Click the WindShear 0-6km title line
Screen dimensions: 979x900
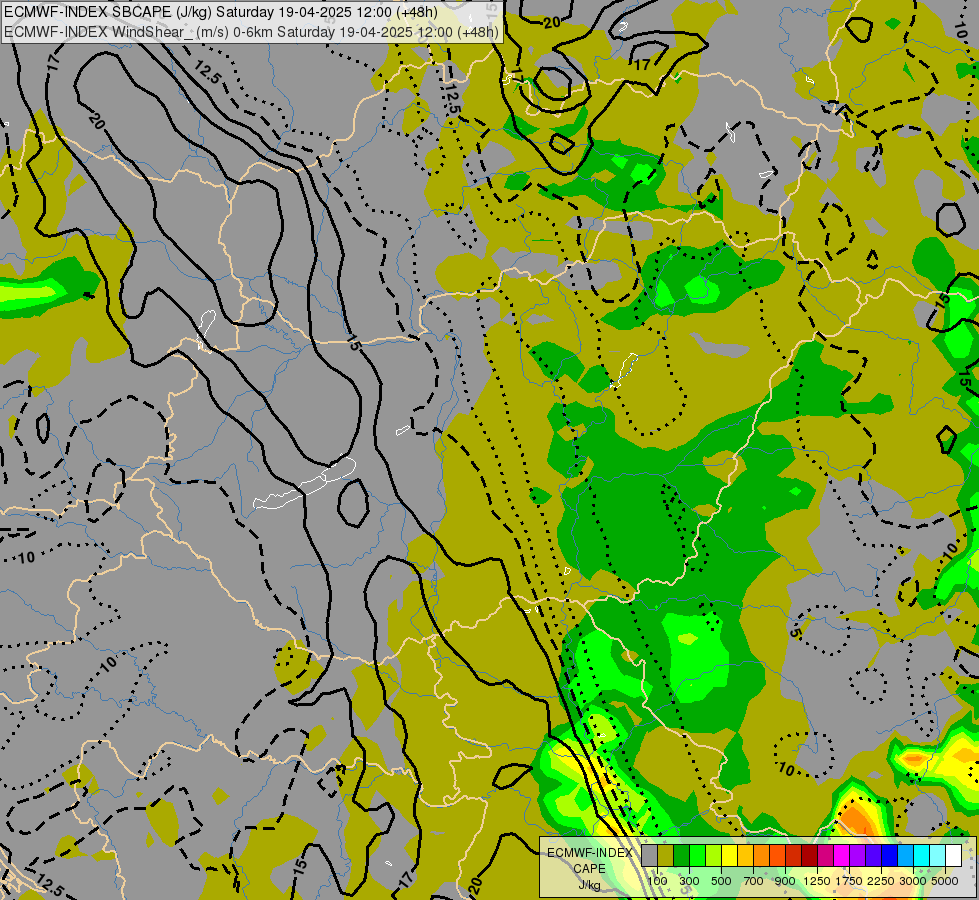[x=252, y=32]
